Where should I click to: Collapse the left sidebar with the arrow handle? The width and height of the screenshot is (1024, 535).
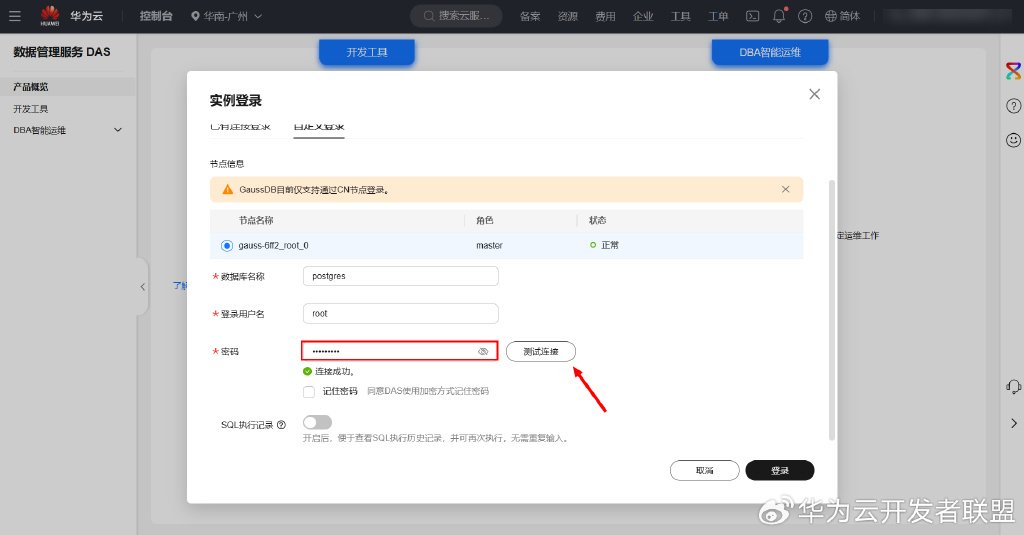142,287
